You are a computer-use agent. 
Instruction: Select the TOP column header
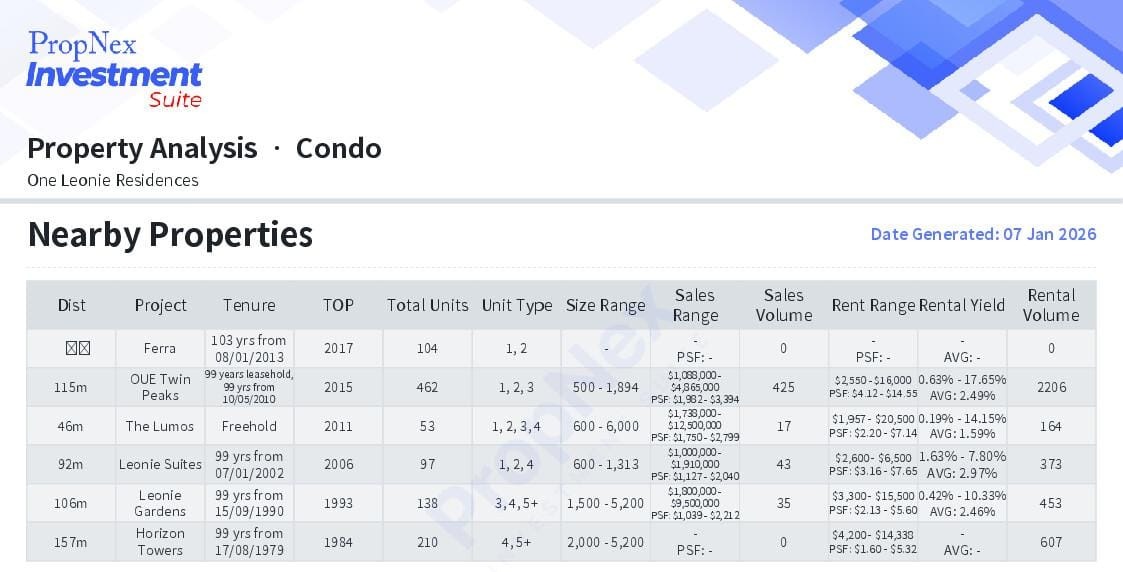(338, 305)
